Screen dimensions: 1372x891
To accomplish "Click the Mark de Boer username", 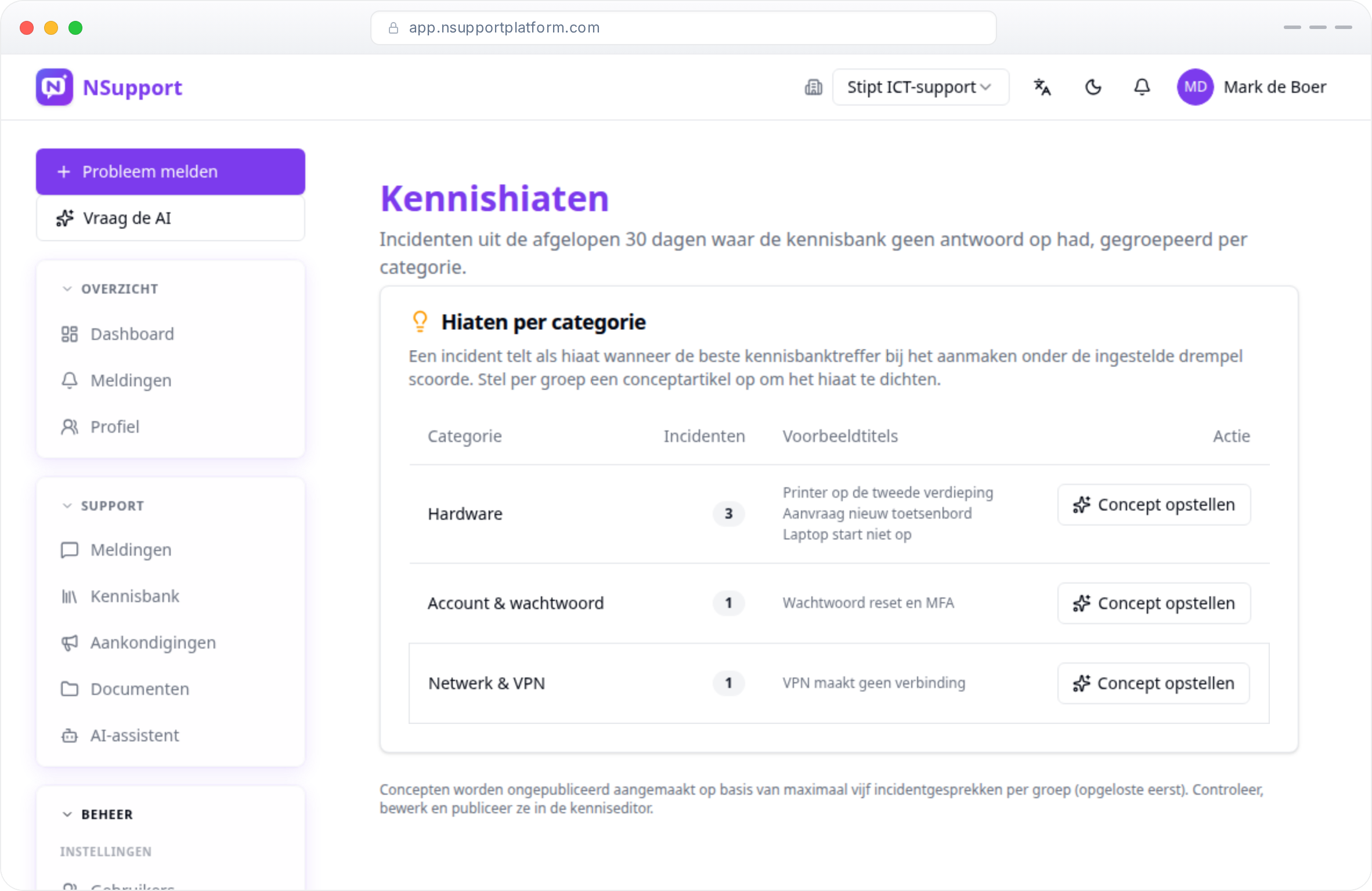I will click(x=1275, y=87).
